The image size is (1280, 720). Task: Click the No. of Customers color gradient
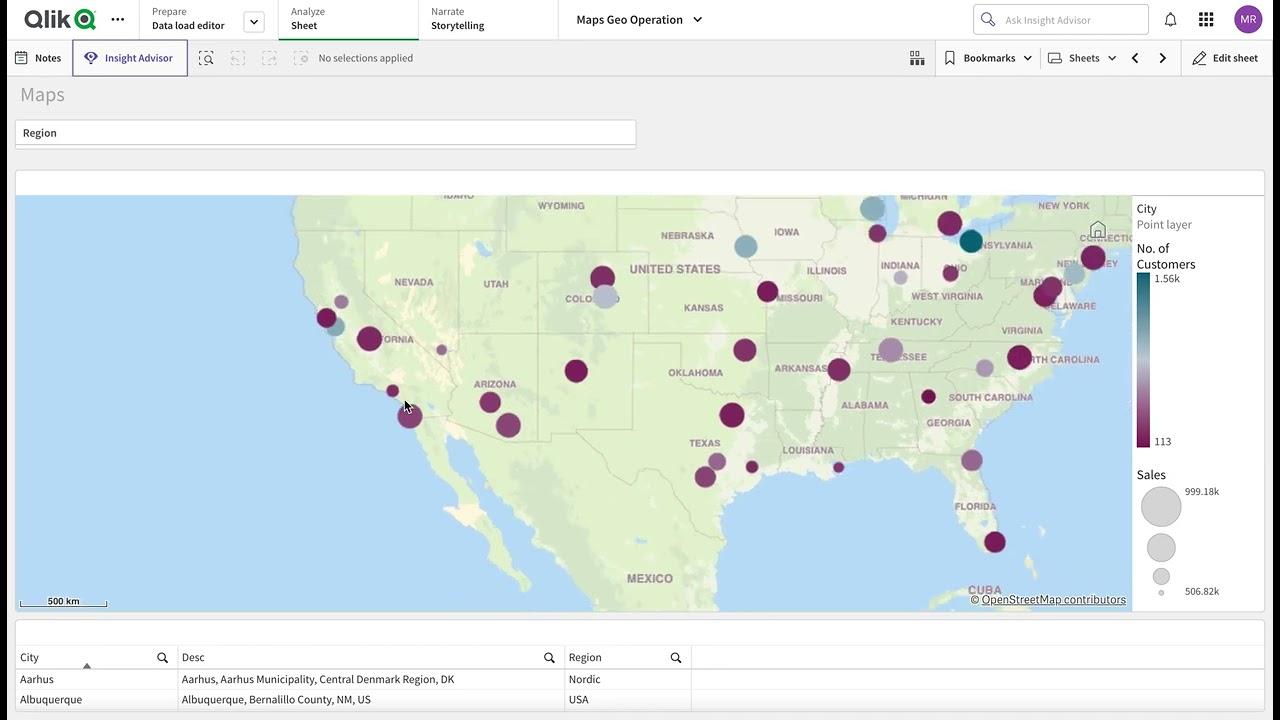tap(1143, 360)
